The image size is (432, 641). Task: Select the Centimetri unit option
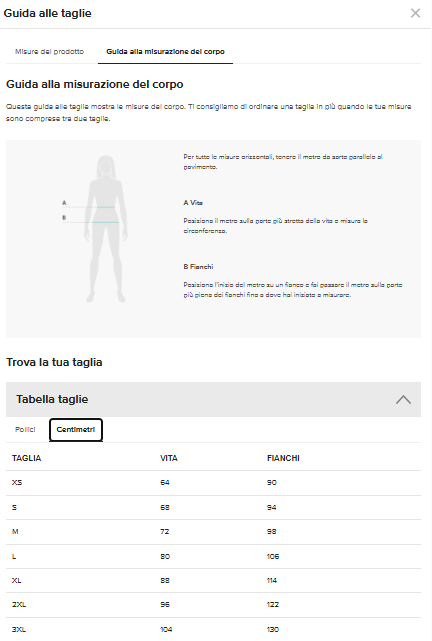tap(76, 429)
